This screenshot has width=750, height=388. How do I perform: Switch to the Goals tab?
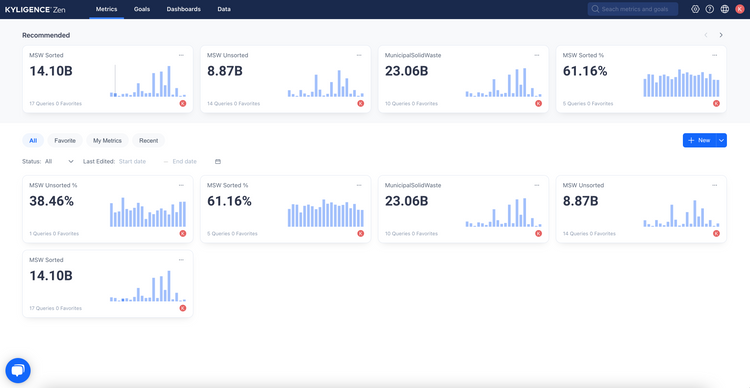point(142,9)
